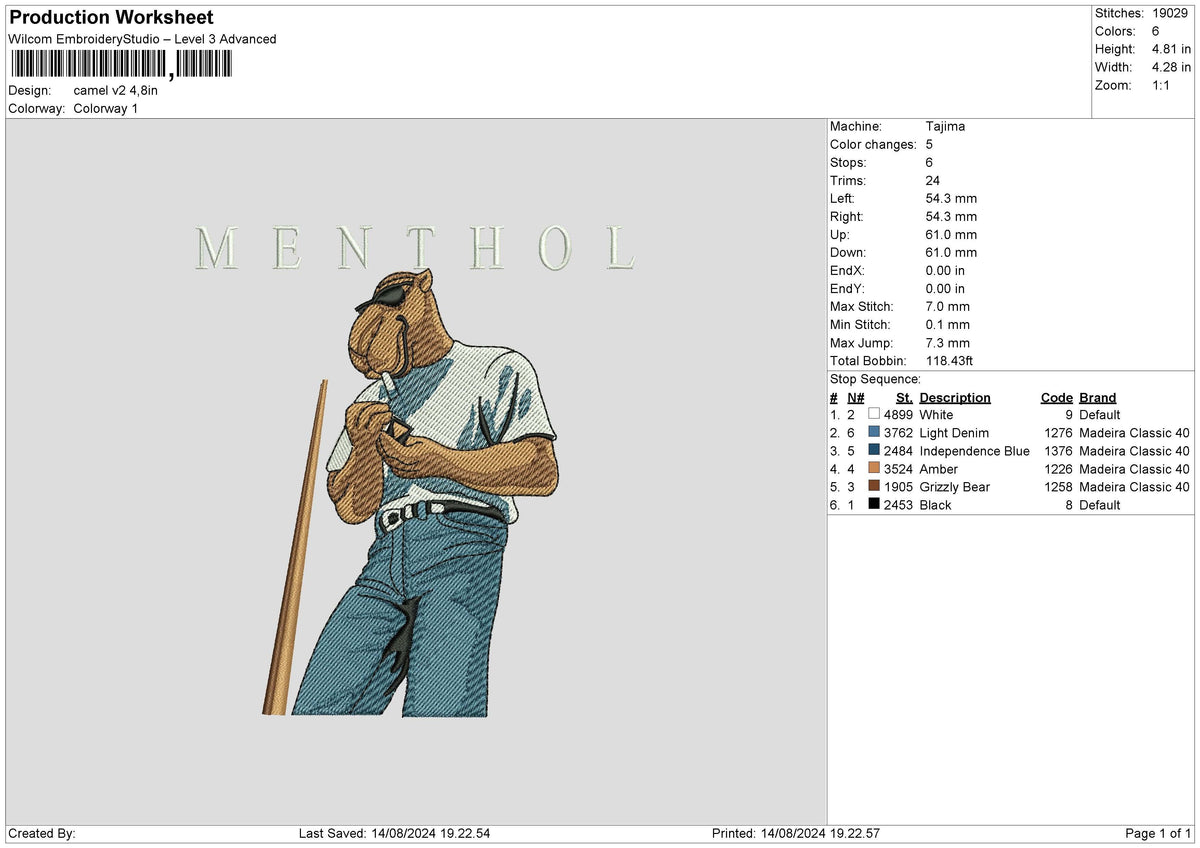Click the 'Stop Sequence:' heading
This screenshot has height=848, width=1200.
tap(875, 379)
